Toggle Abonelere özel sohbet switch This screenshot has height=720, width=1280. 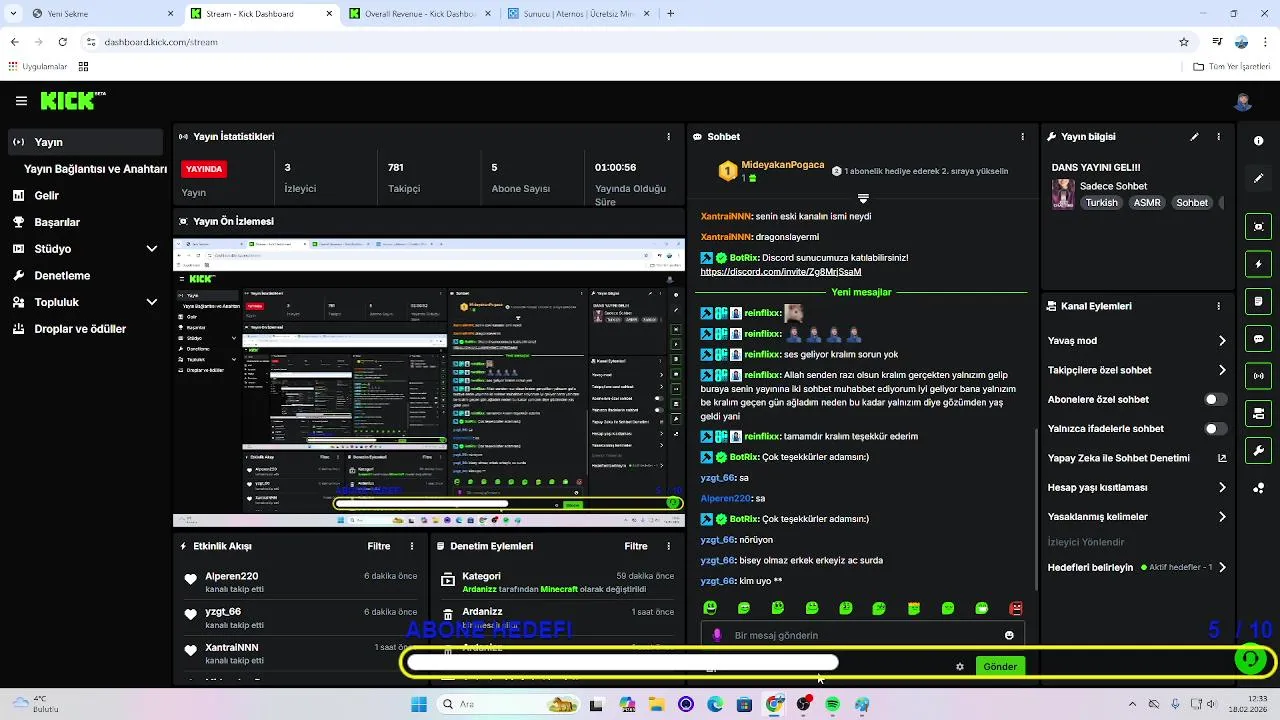(1215, 400)
